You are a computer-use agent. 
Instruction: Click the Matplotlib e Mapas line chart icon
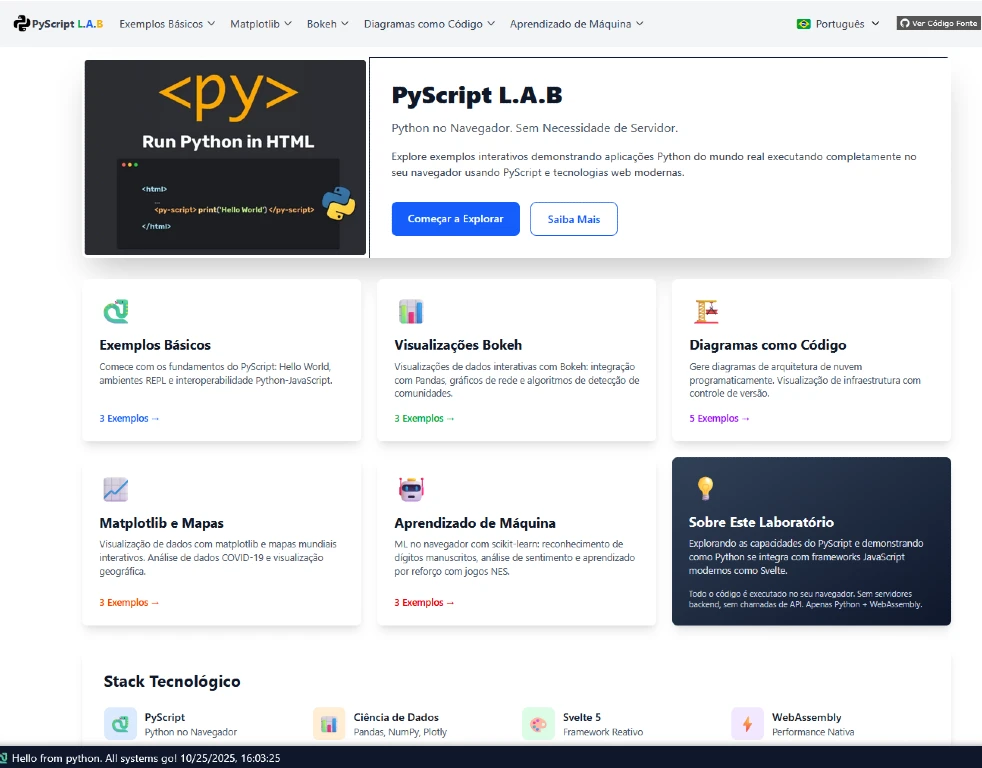[116, 489]
